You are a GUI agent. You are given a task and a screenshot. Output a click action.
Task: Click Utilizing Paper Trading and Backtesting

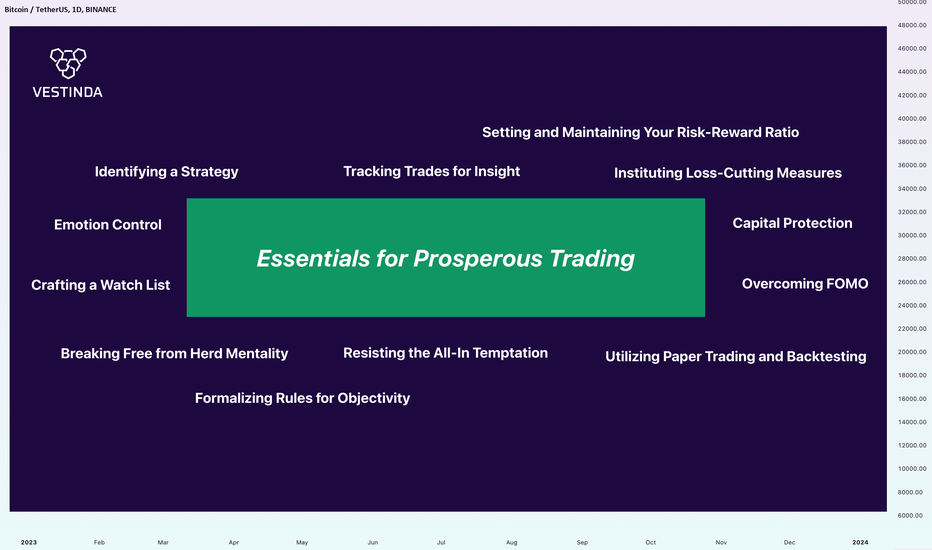[x=736, y=357]
